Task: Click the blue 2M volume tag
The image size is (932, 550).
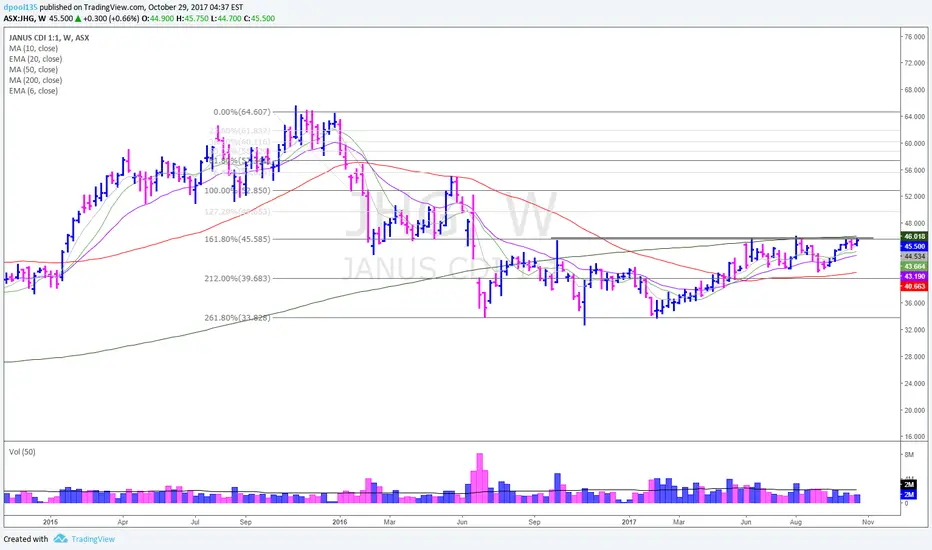Action: pos(909,495)
